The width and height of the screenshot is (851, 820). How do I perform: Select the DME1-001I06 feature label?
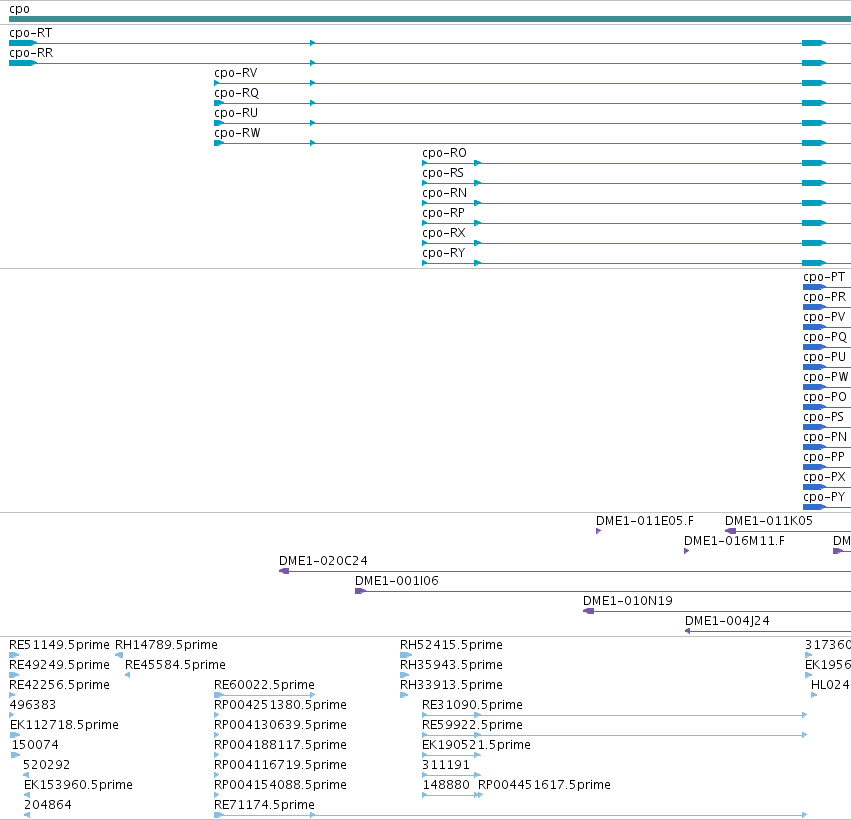point(397,582)
